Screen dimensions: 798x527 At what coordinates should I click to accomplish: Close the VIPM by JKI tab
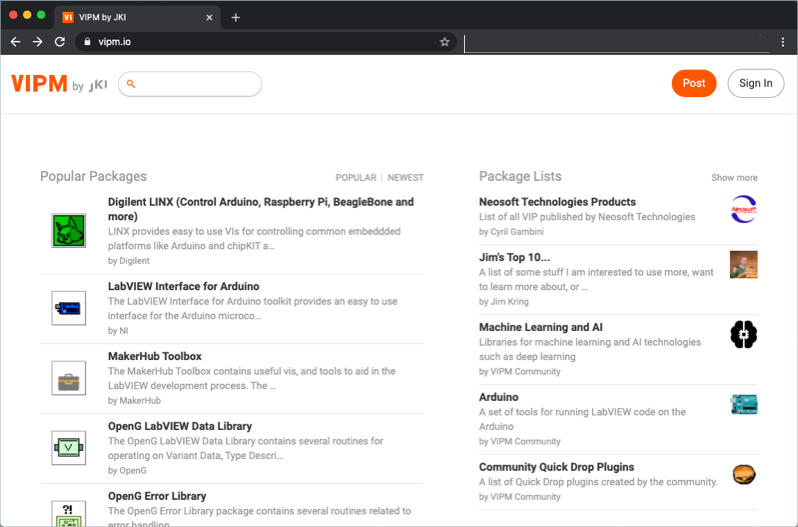point(209,17)
